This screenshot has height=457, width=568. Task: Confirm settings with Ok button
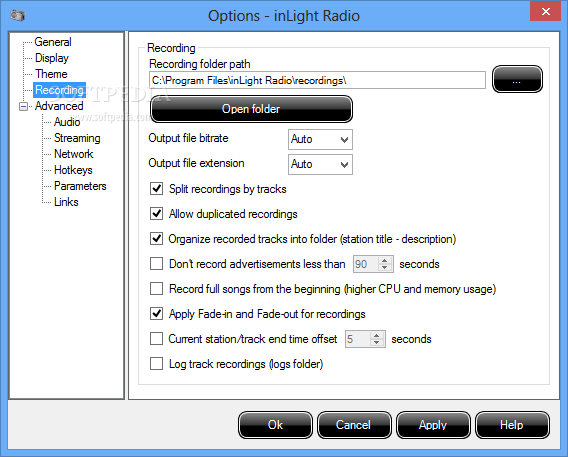276,425
